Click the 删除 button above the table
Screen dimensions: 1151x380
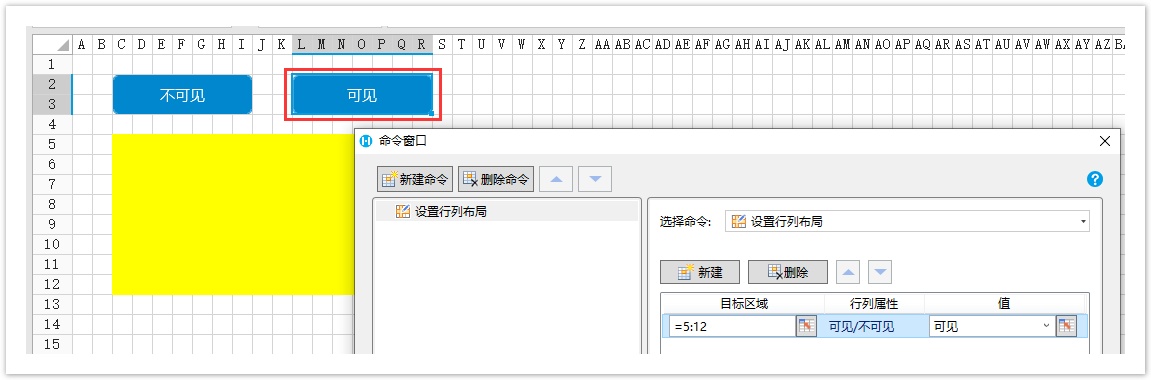click(x=788, y=272)
